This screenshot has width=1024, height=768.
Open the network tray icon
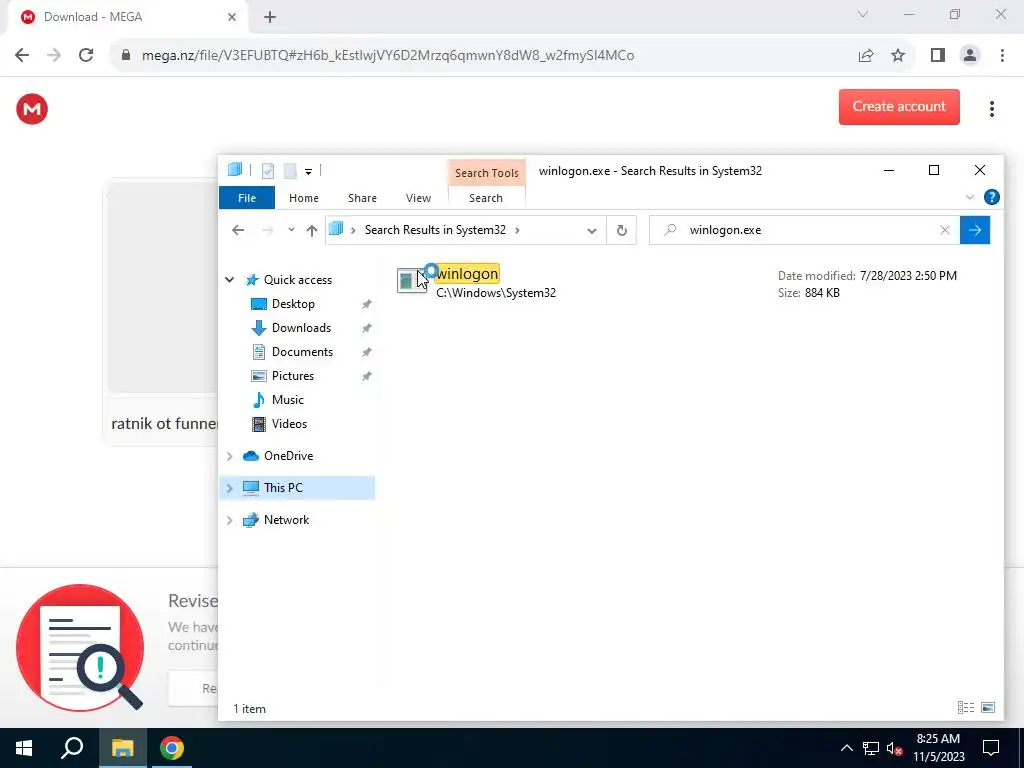pos(871,749)
